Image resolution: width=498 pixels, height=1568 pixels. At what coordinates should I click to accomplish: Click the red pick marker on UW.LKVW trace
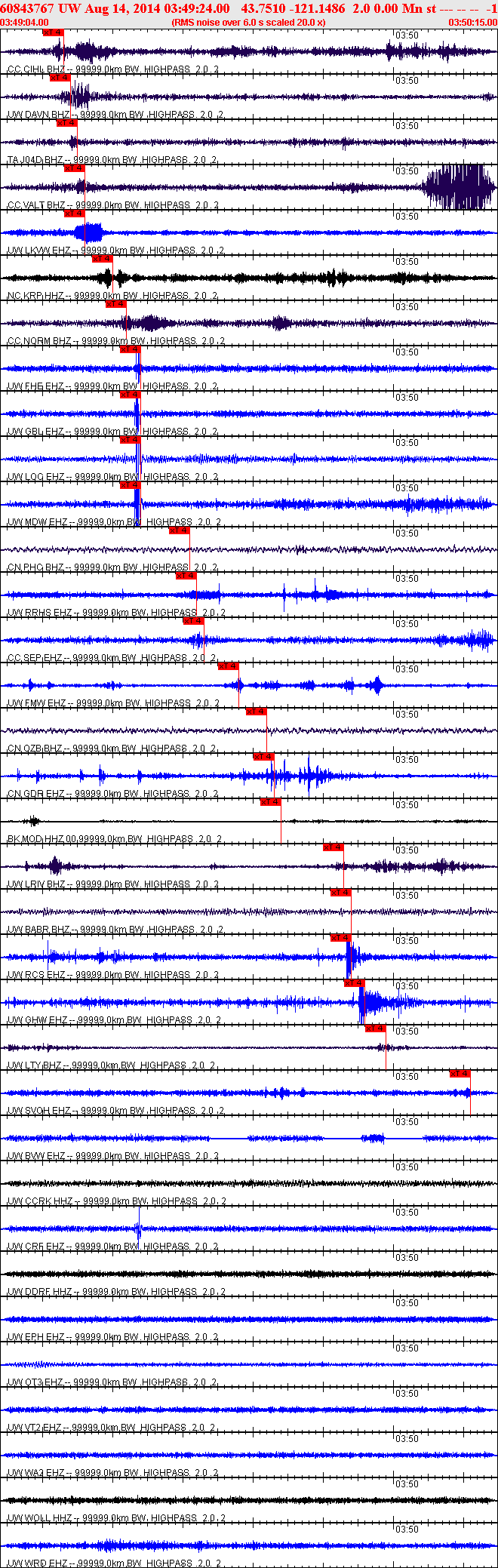tap(75, 214)
